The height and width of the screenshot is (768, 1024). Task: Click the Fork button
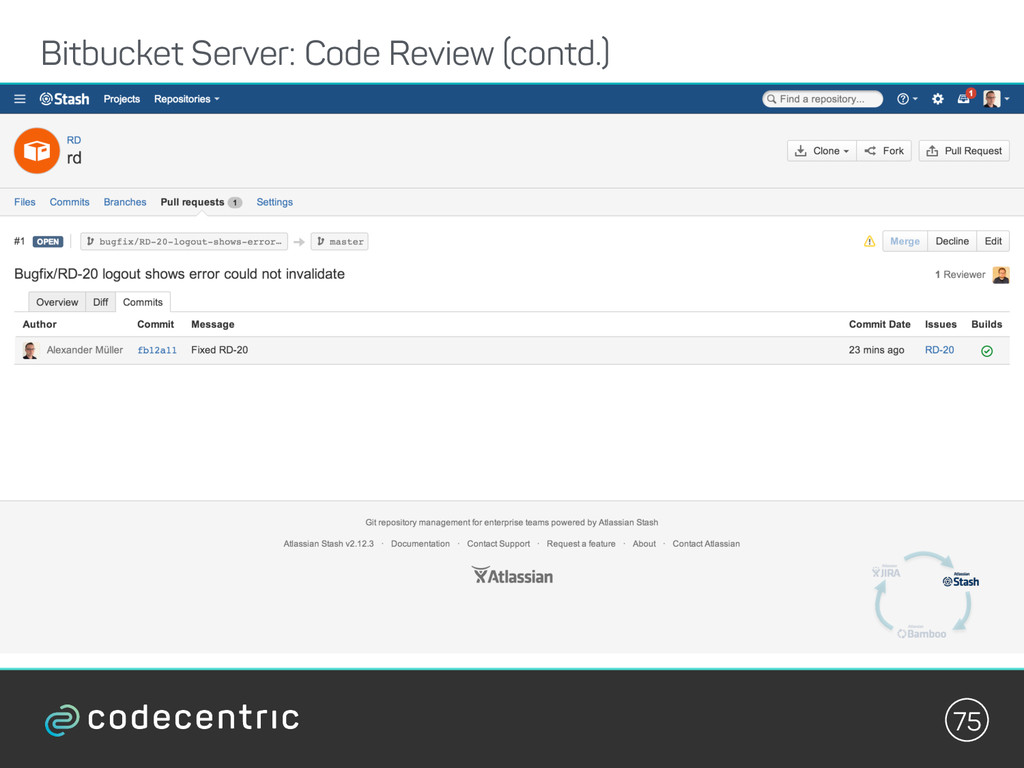pyautogui.click(x=884, y=151)
